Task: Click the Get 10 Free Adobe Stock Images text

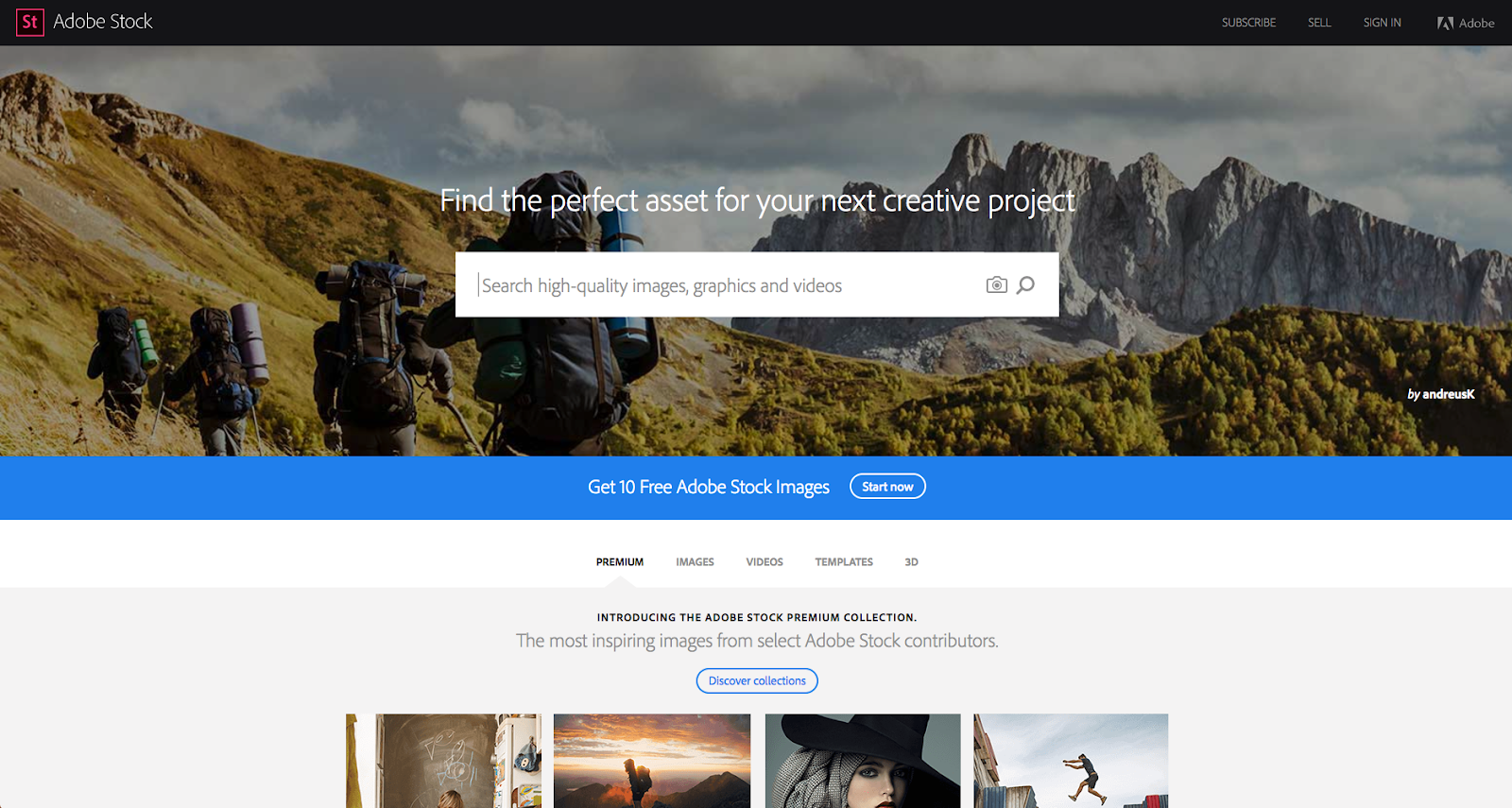Action: [709, 487]
